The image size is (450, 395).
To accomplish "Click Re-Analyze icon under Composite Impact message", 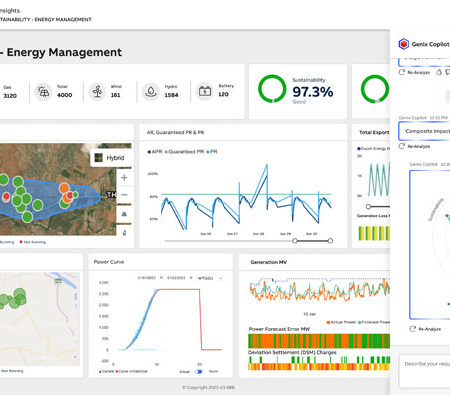I will coord(402,146).
